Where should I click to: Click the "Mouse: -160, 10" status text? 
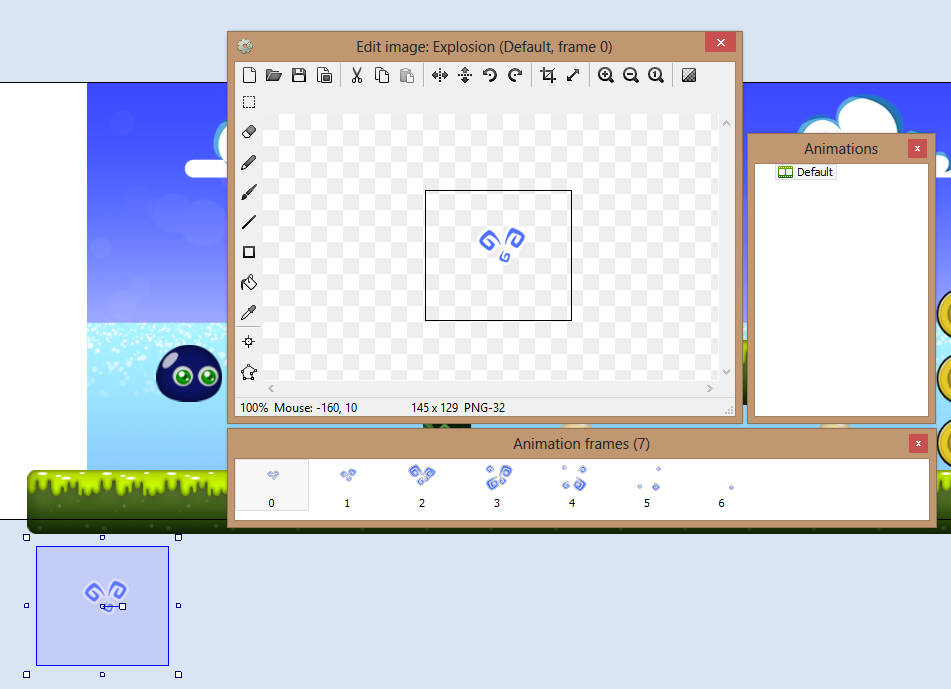point(315,408)
